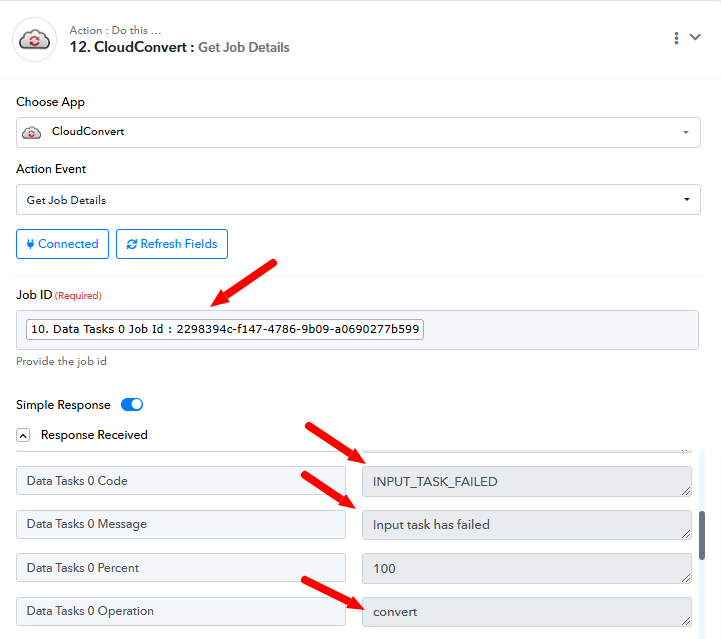Collapse the Response Received section
Image resolution: width=721 pixels, height=639 pixels.
[x=23, y=435]
